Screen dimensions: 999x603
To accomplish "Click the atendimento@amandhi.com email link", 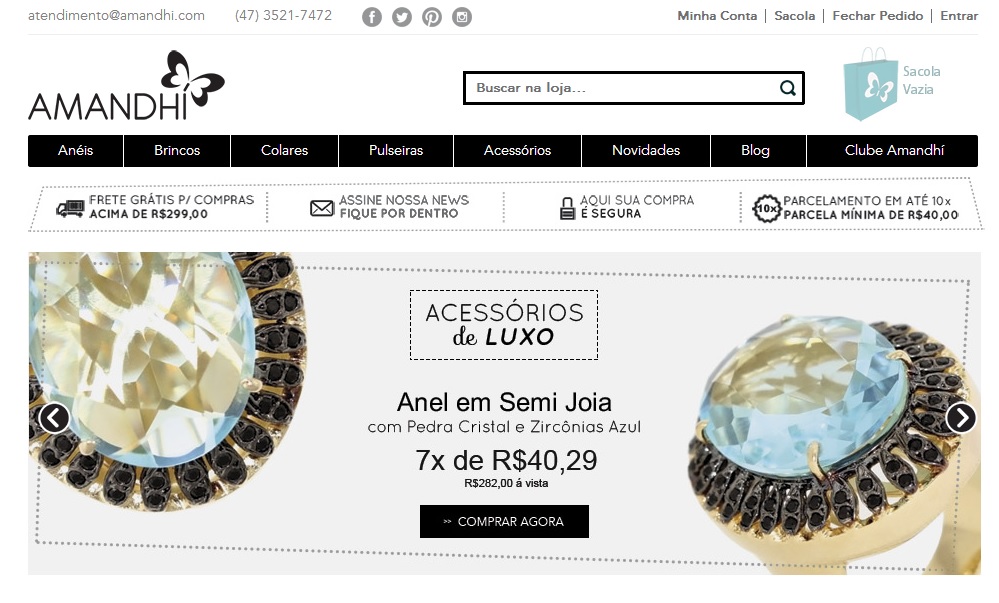I will 117,15.
